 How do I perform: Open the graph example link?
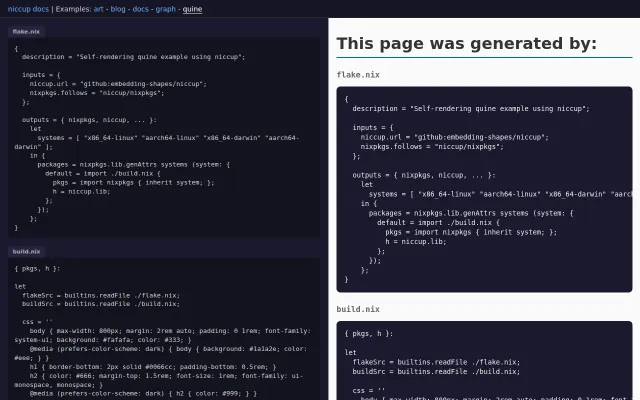pos(165,9)
